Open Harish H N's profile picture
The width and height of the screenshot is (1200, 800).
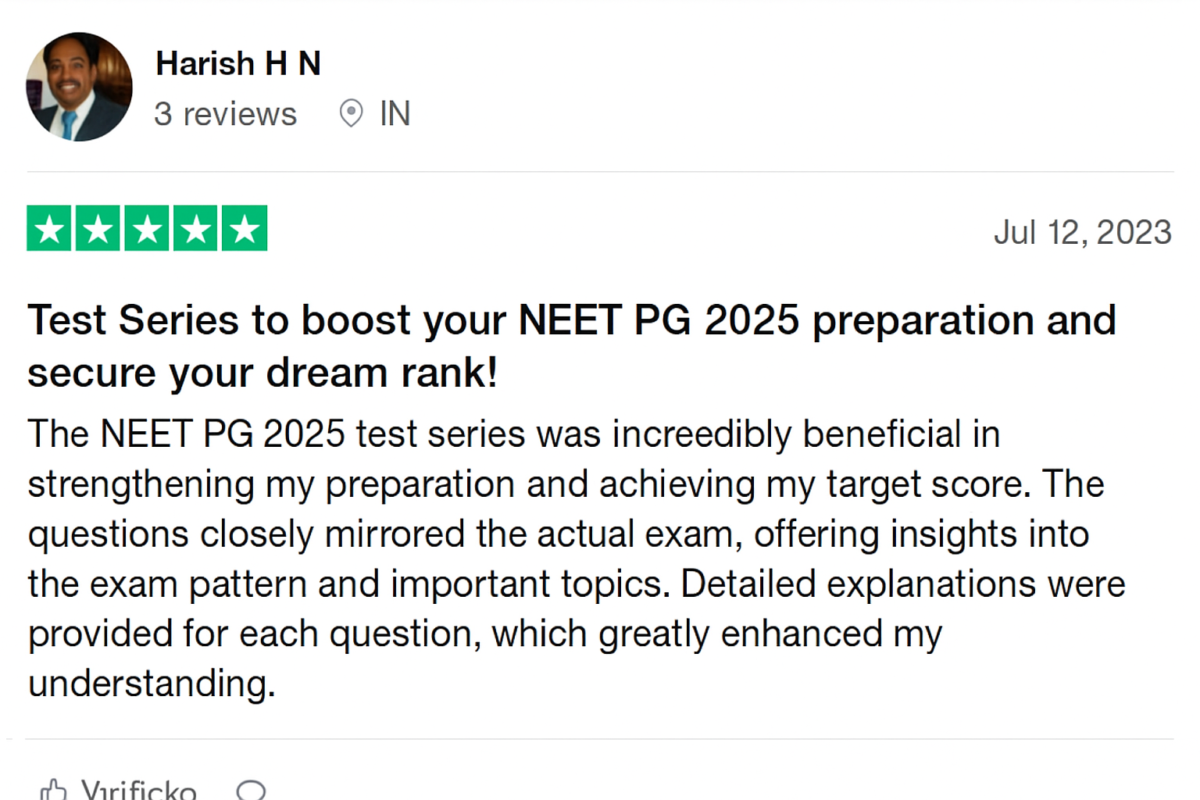point(79,86)
